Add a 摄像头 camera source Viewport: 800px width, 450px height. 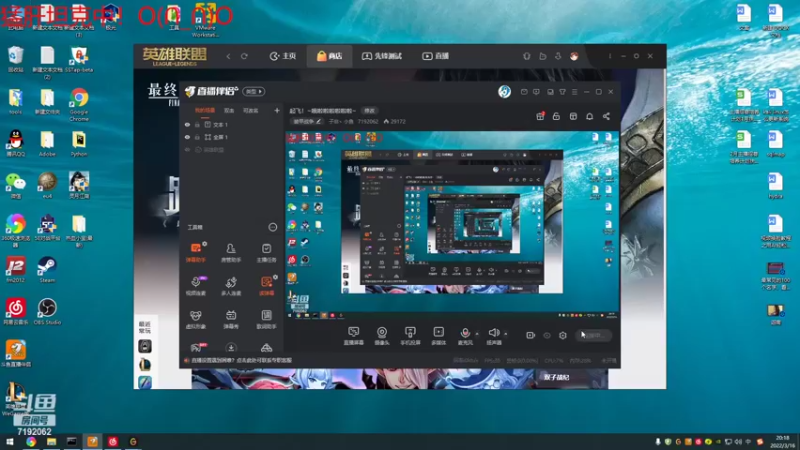[382, 336]
